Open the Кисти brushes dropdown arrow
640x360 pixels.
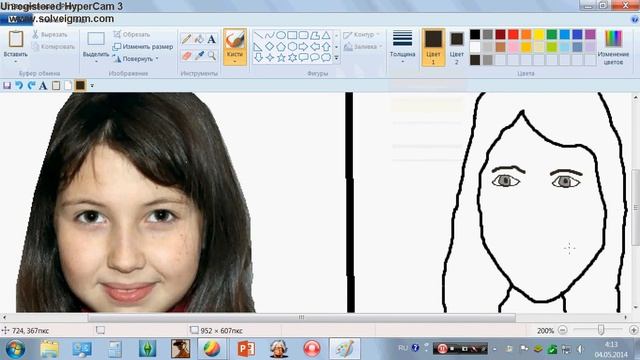pos(235,62)
